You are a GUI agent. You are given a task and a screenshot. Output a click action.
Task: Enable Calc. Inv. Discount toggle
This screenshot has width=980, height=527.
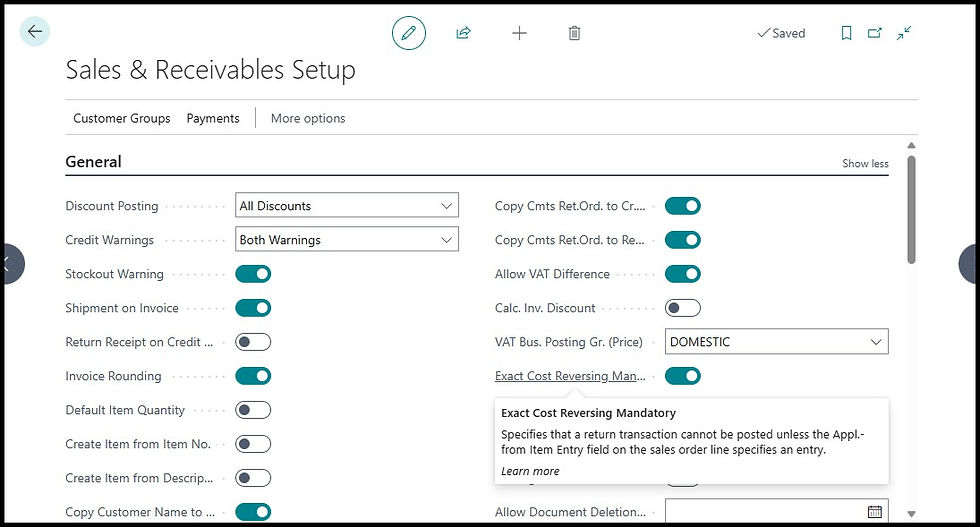pos(682,308)
